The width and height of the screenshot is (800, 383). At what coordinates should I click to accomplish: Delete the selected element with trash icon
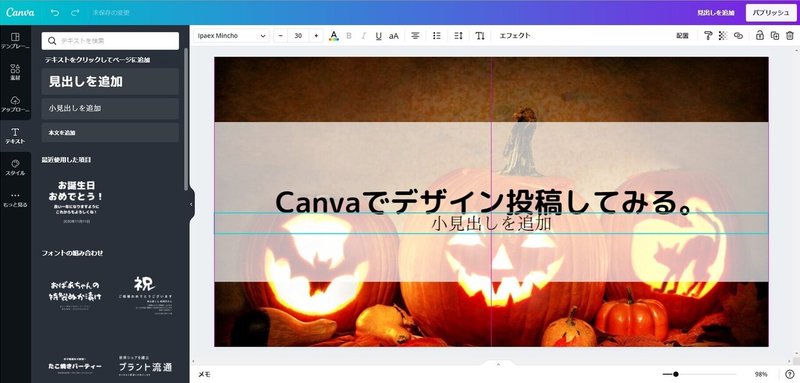click(790, 36)
